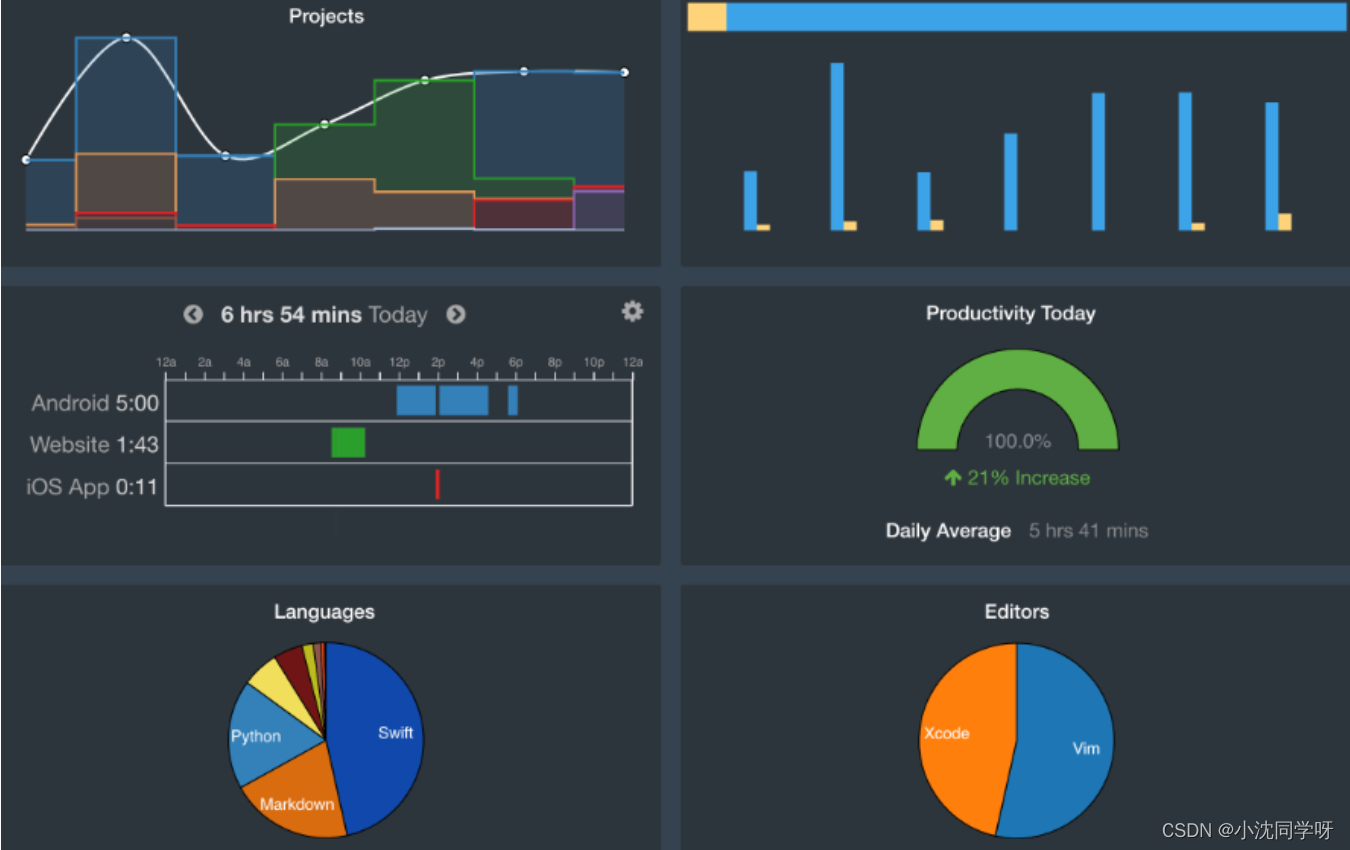The image size is (1350, 850).
Task: Go to next day with right arrow
Action: point(456,315)
